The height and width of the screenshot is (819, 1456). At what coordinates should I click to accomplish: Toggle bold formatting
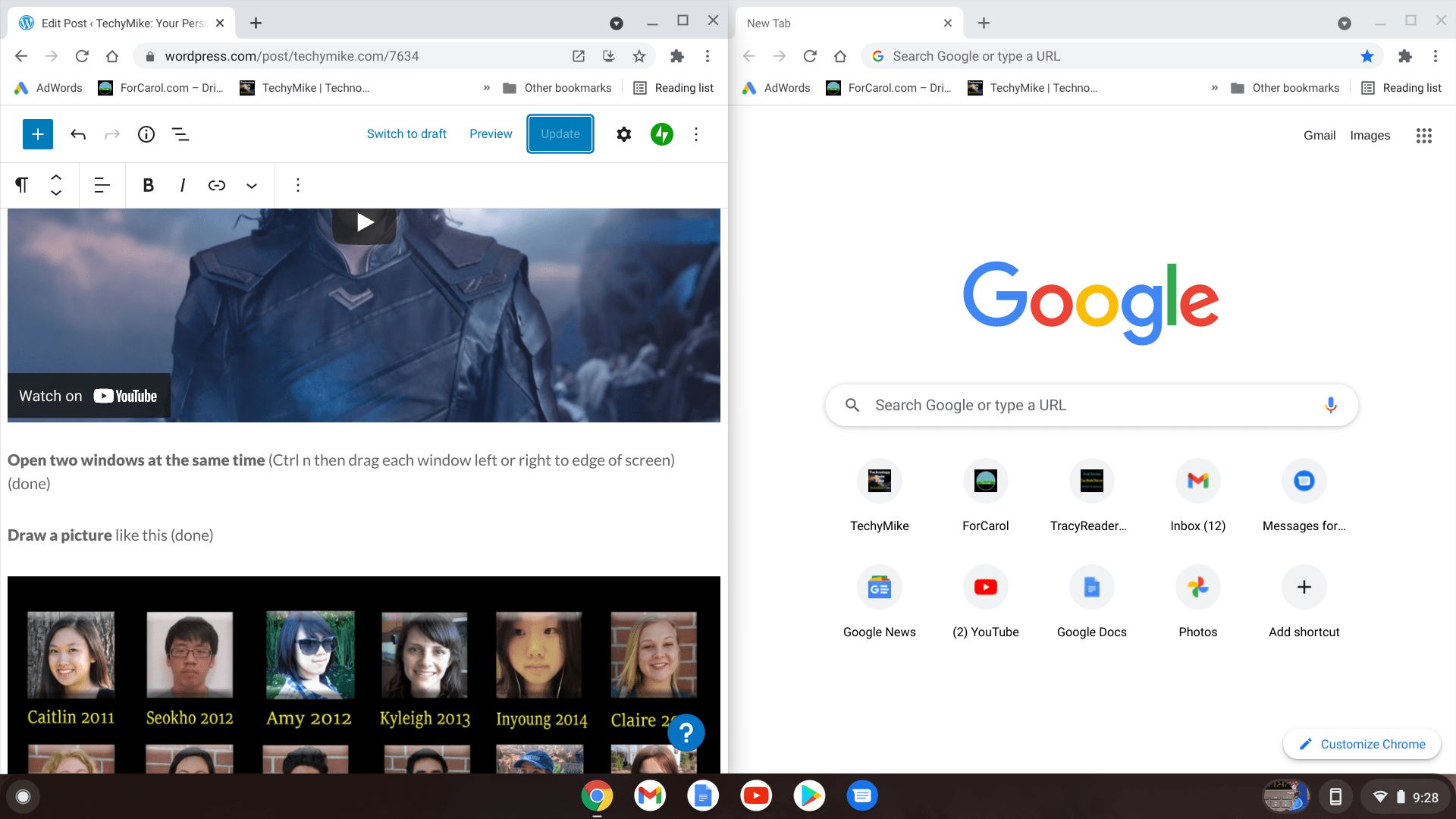148,185
